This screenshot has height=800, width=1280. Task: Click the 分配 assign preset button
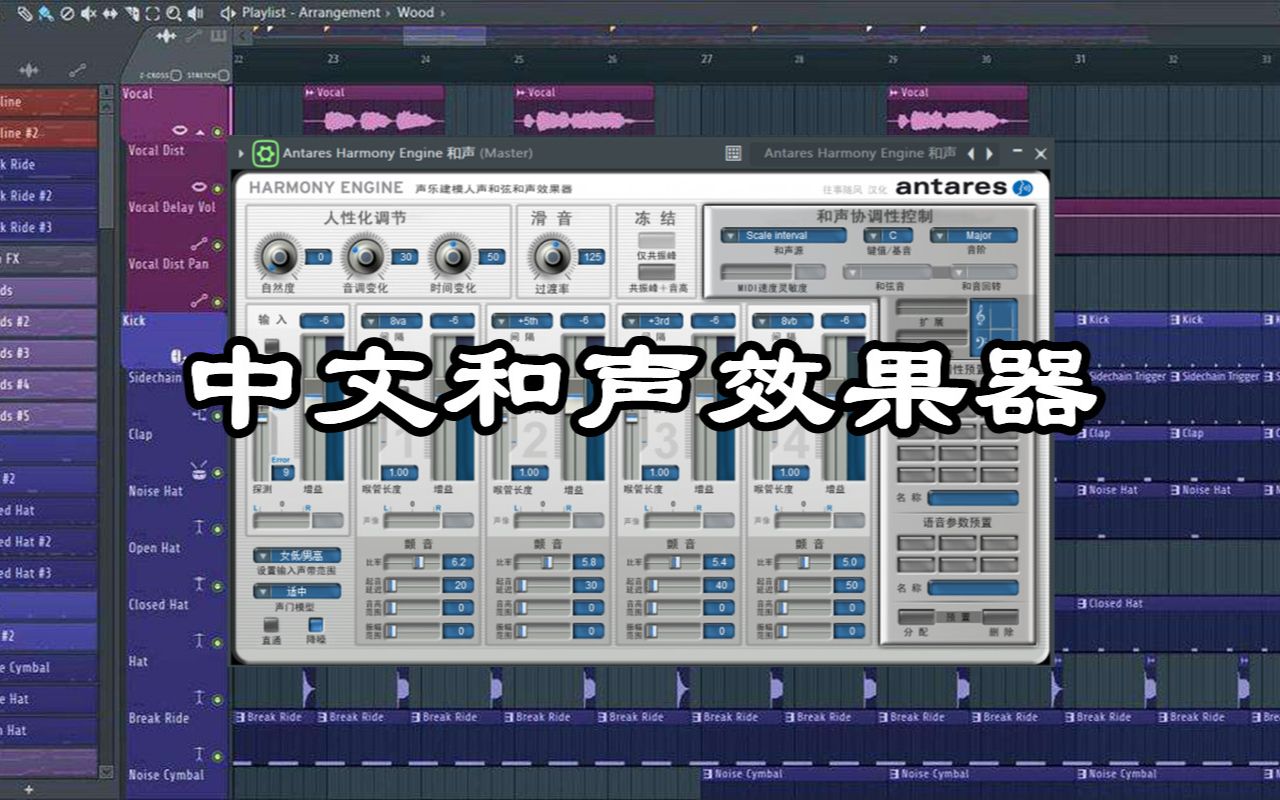coord(916,618)
